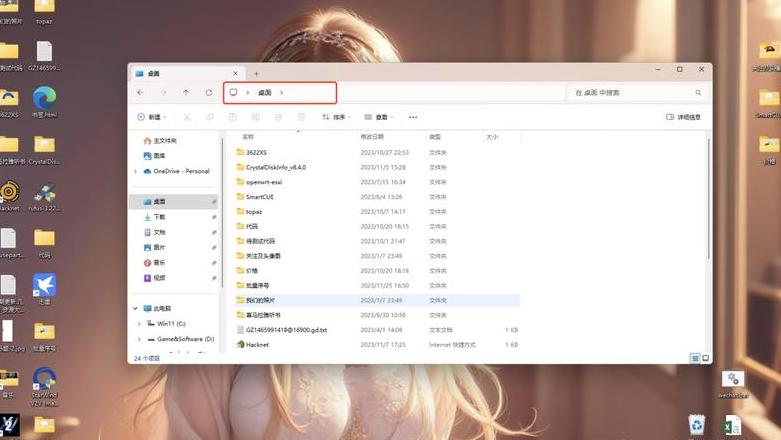Click the Share icon in toolbar
This screenshot has width=781, height=440.
tap(278, 117)
